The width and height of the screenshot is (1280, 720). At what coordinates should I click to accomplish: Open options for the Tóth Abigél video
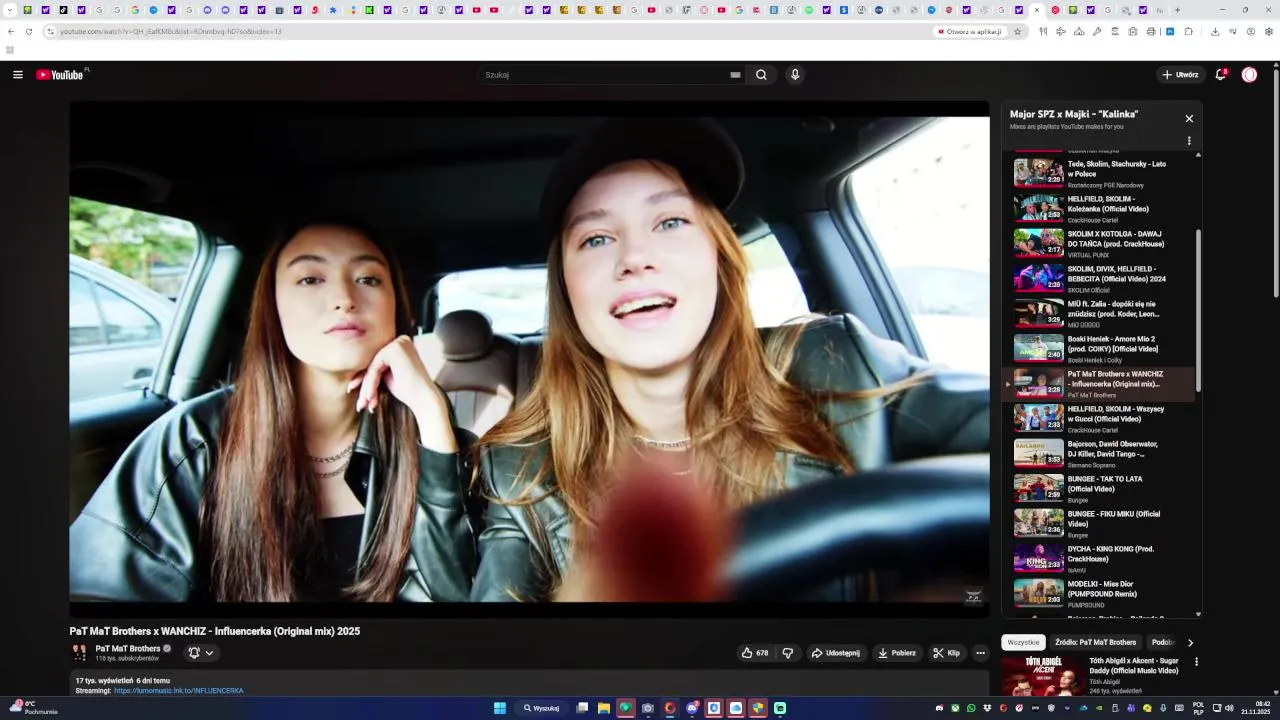click(1196, 662)
